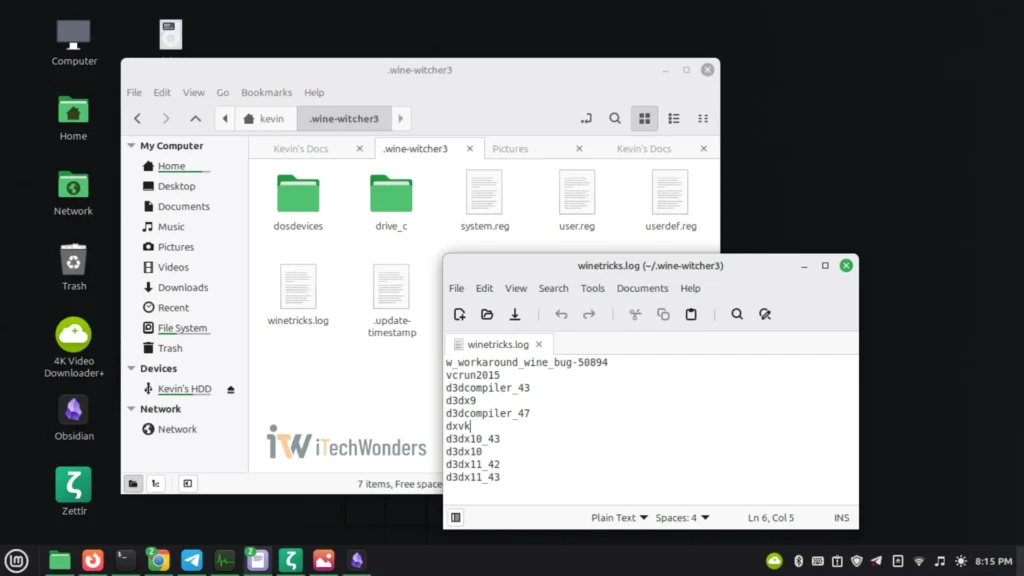The height and width of the screenshot is (576, 1024).
Task: Open the Bookmarks menu in Nemo
Action: (266, 92)
